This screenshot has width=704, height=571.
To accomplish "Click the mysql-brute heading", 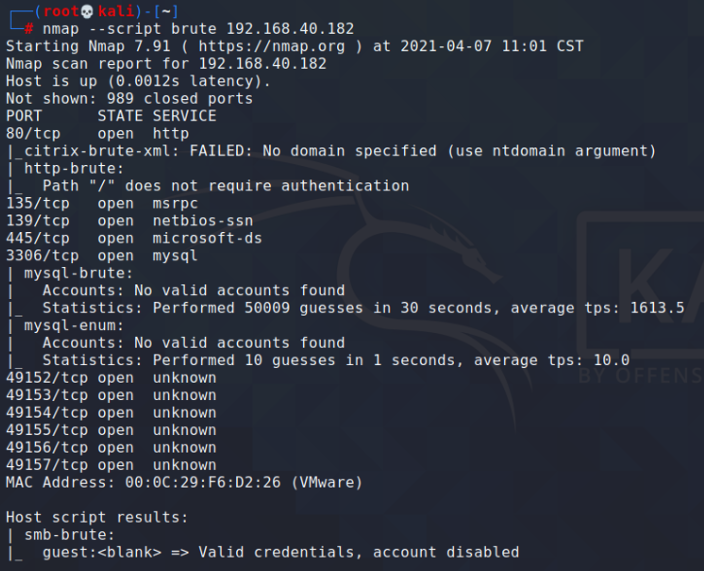I will pos(79,273).
